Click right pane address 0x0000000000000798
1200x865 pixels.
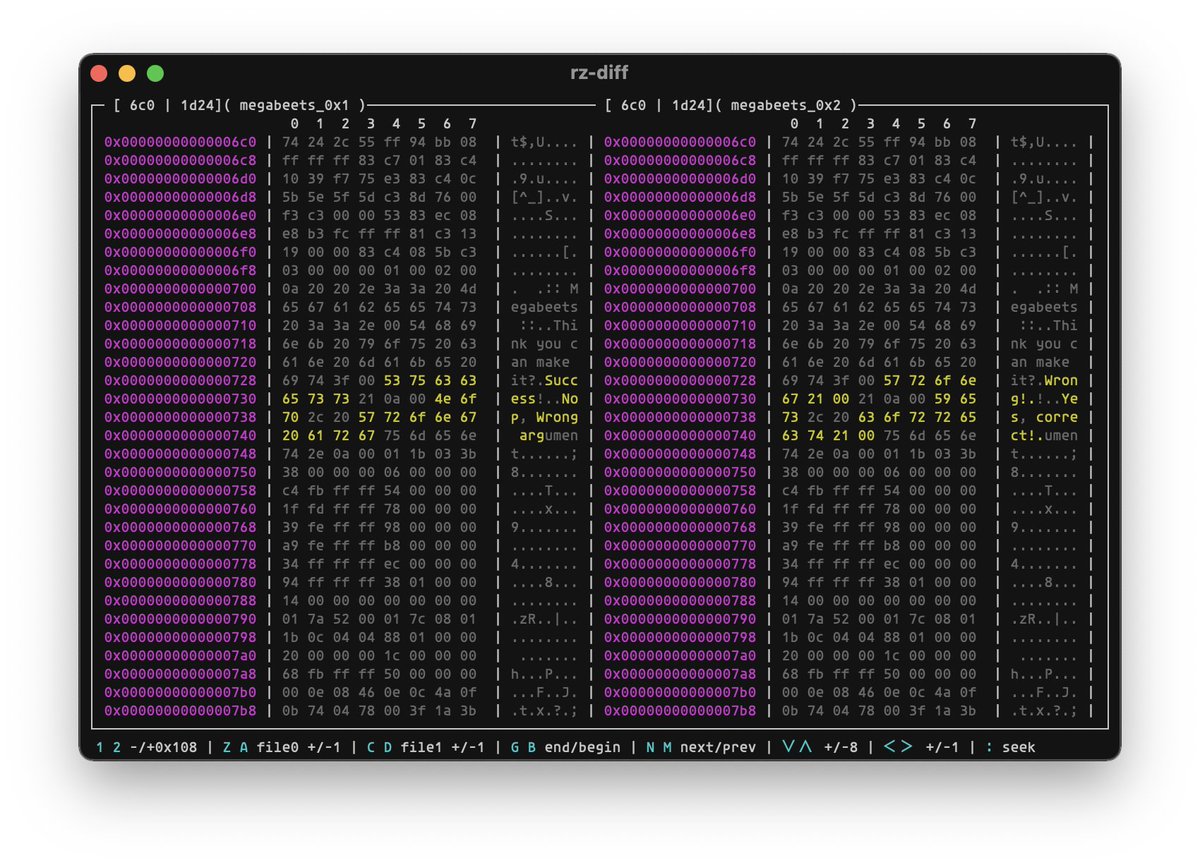680,638
